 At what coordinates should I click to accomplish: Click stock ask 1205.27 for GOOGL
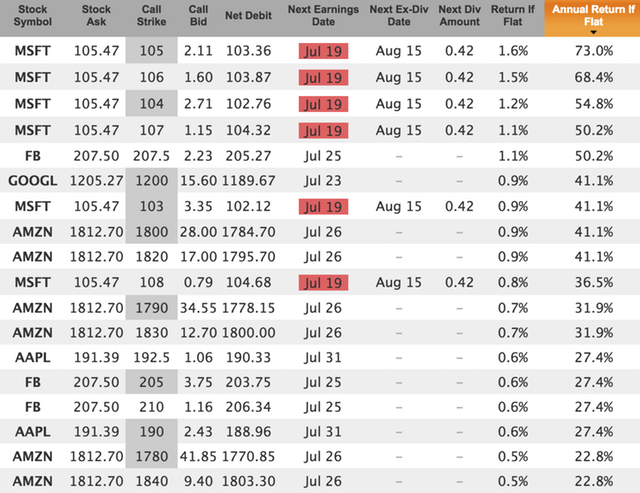96,181
